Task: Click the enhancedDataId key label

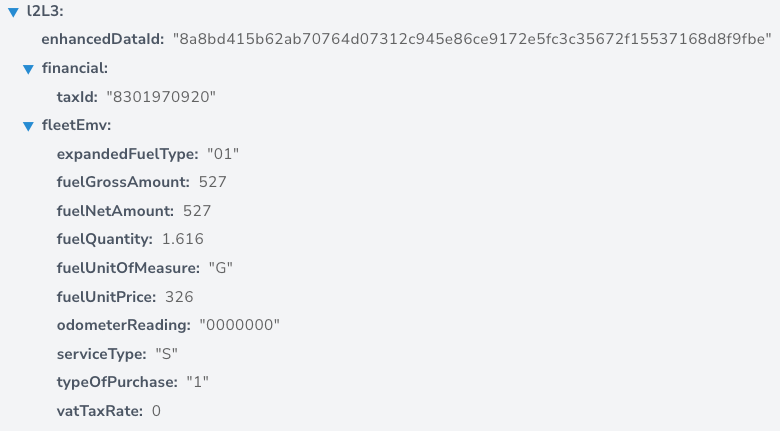Action: [x=102, y=39]
